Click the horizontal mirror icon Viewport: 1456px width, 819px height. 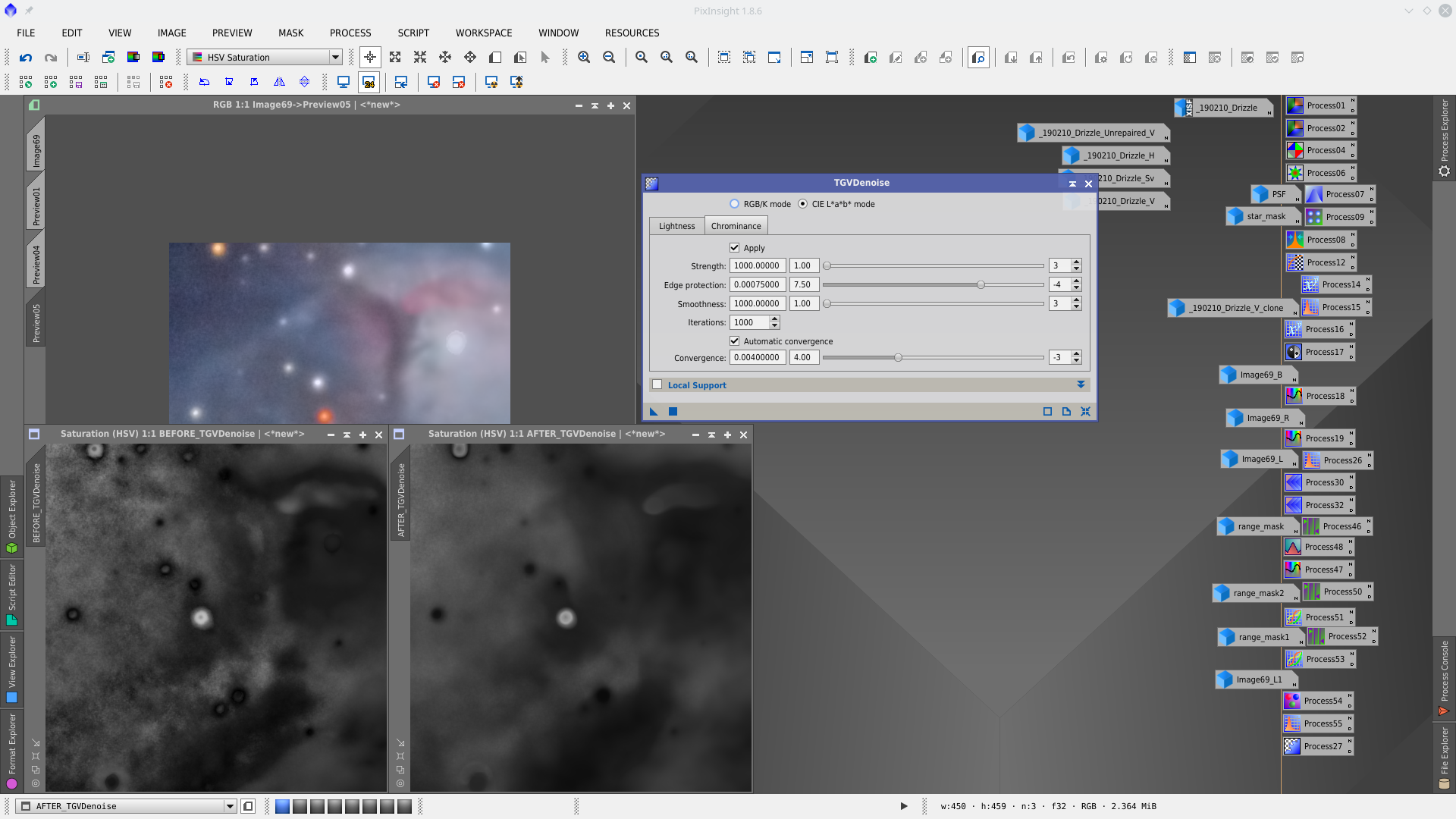pyautogui.click(x=279, y=82)
